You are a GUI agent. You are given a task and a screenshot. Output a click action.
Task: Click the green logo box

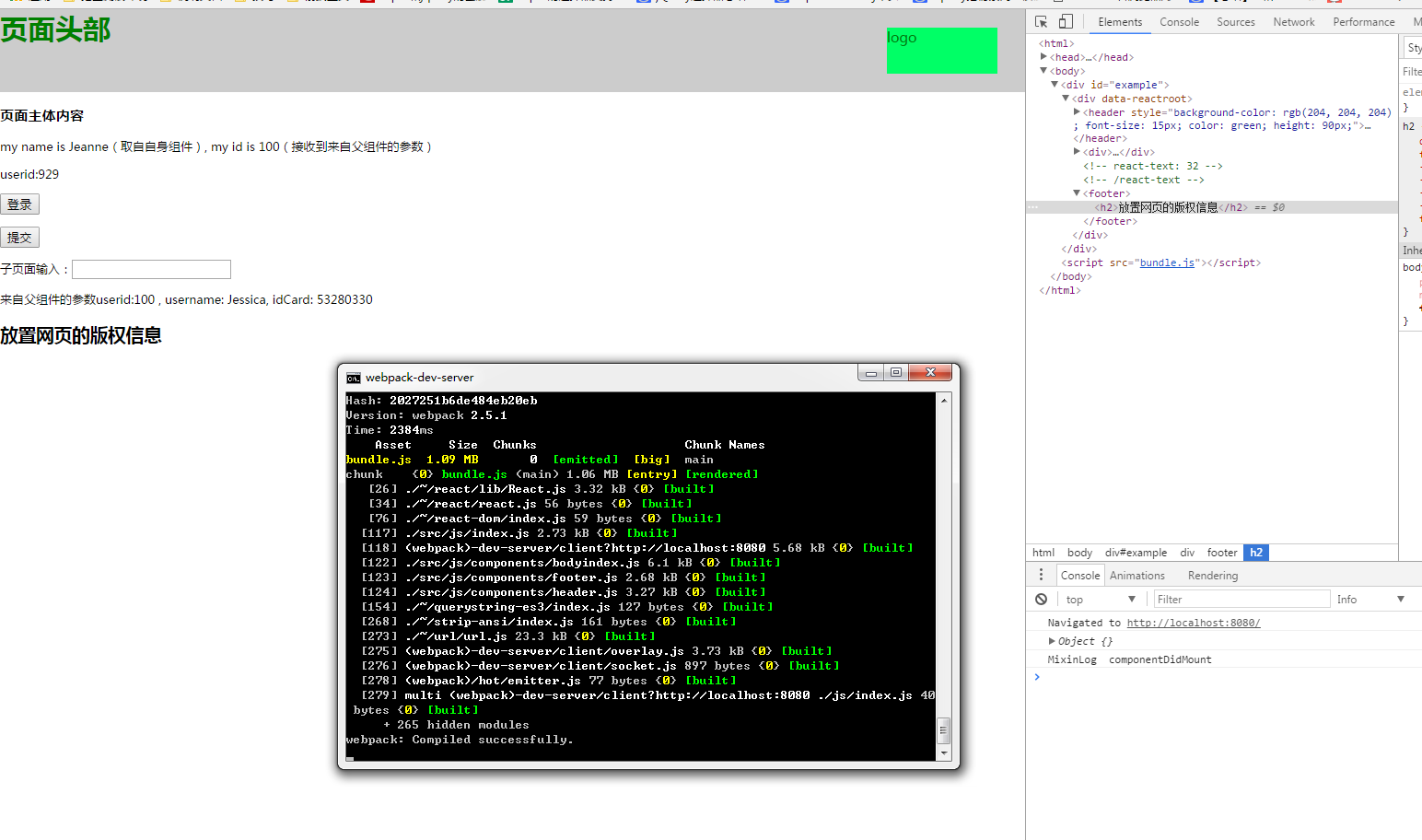942,51
